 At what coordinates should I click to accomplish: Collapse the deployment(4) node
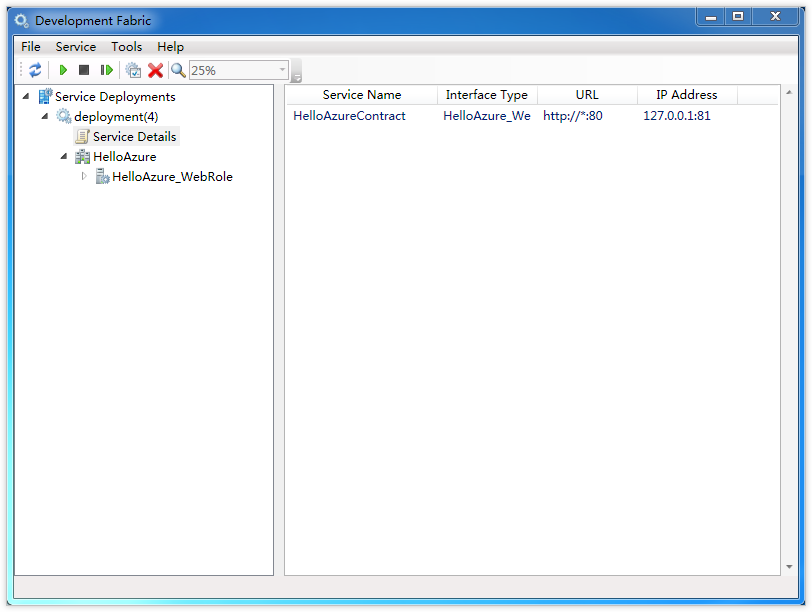pos(45,116)
